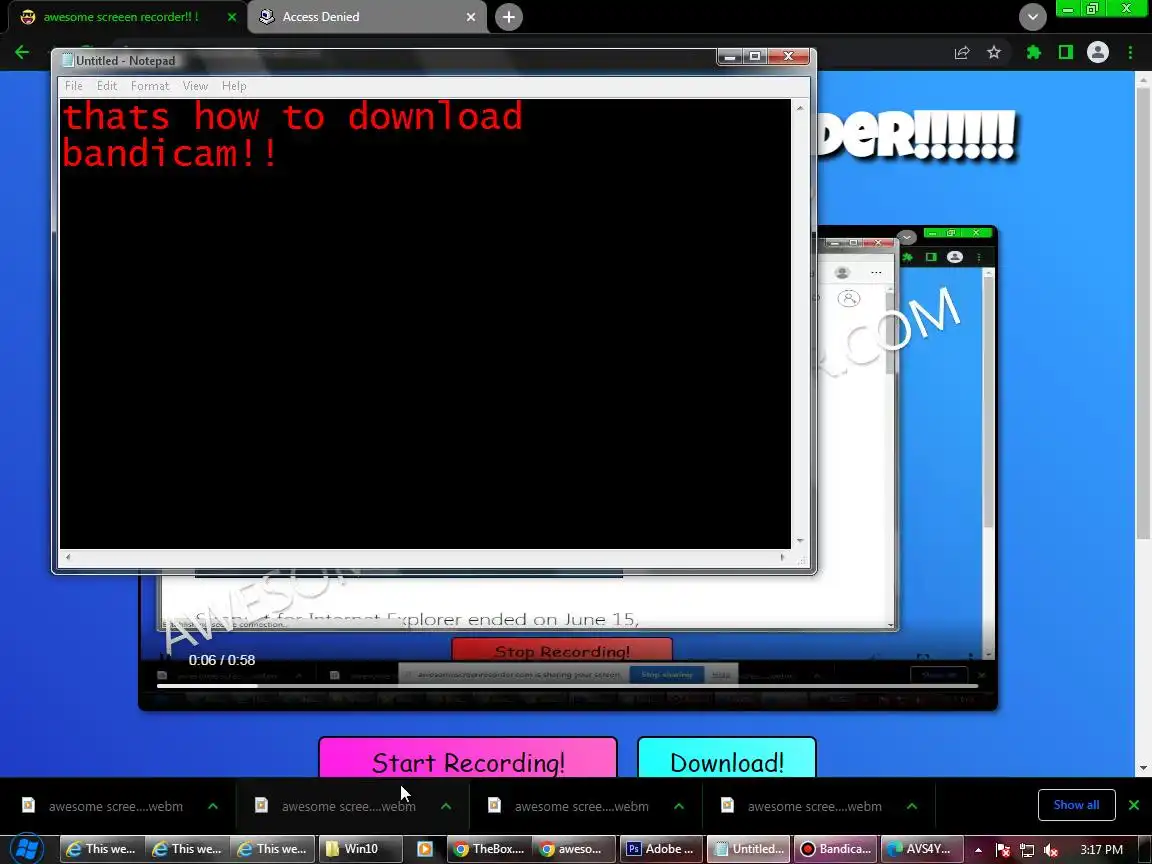The image size is (1152, 864).
Task: Open the media player taskbar icon
Action: click(x=425, y=849)
